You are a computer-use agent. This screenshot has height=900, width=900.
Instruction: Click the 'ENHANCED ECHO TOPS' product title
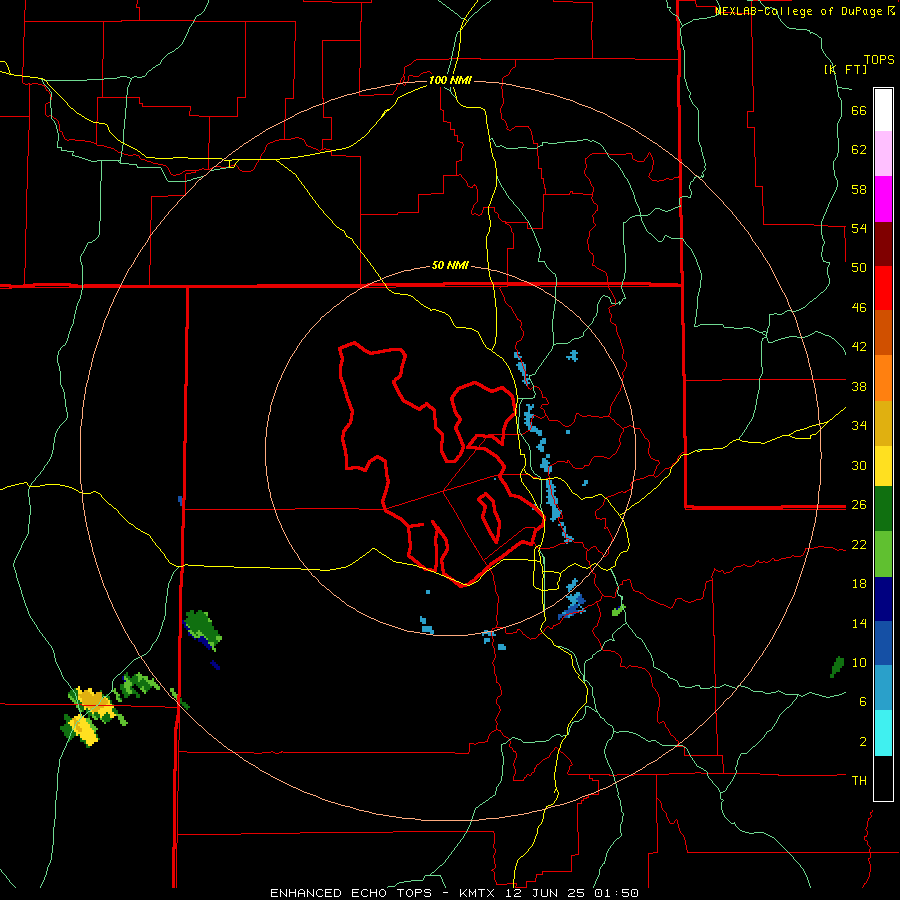(351, 893)
